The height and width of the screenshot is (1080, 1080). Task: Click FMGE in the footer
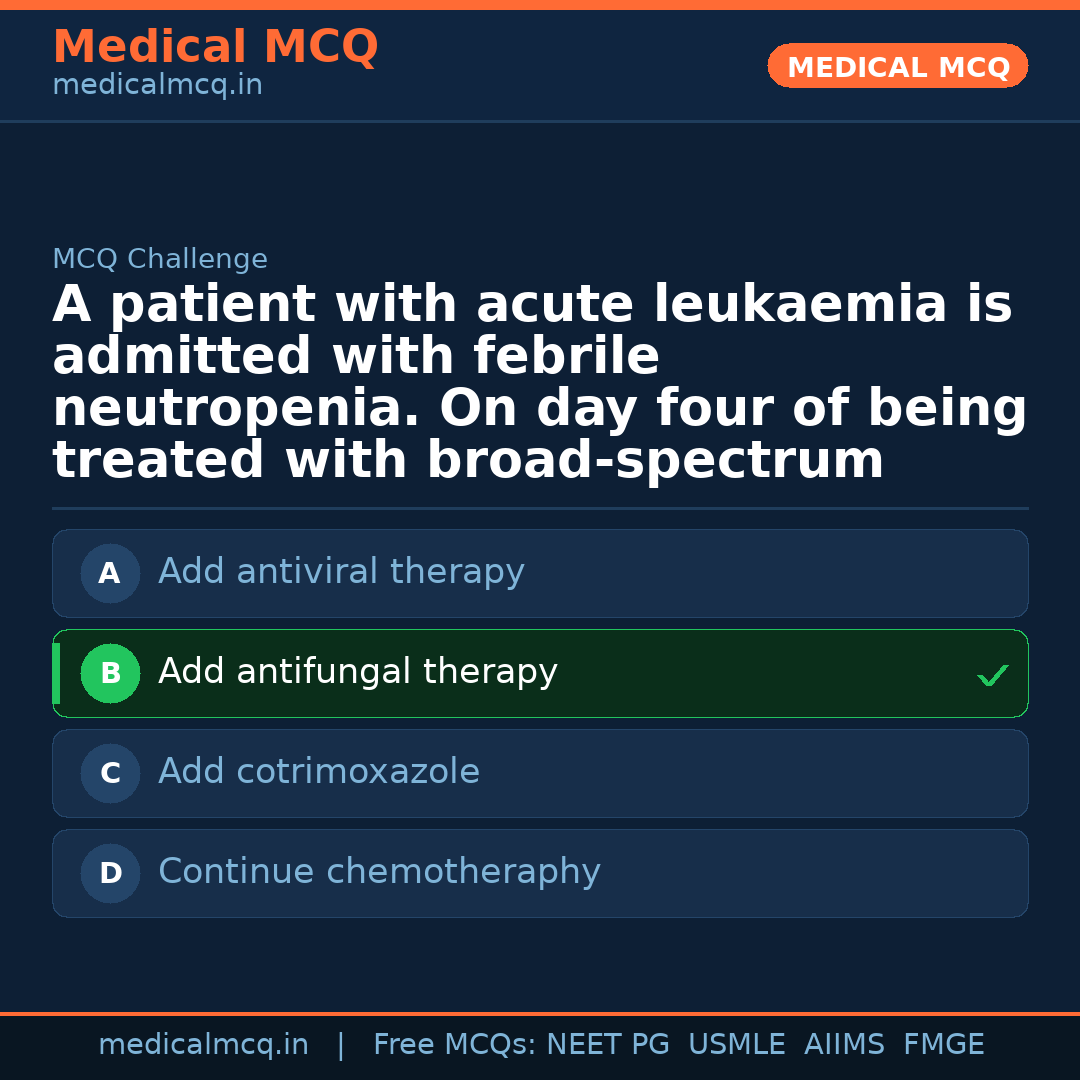coord(943,1045)
